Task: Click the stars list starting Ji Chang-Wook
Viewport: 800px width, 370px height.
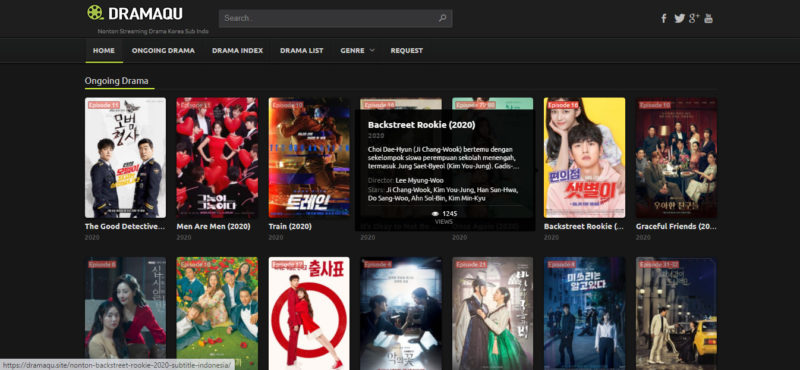Action: pos(443,194)
